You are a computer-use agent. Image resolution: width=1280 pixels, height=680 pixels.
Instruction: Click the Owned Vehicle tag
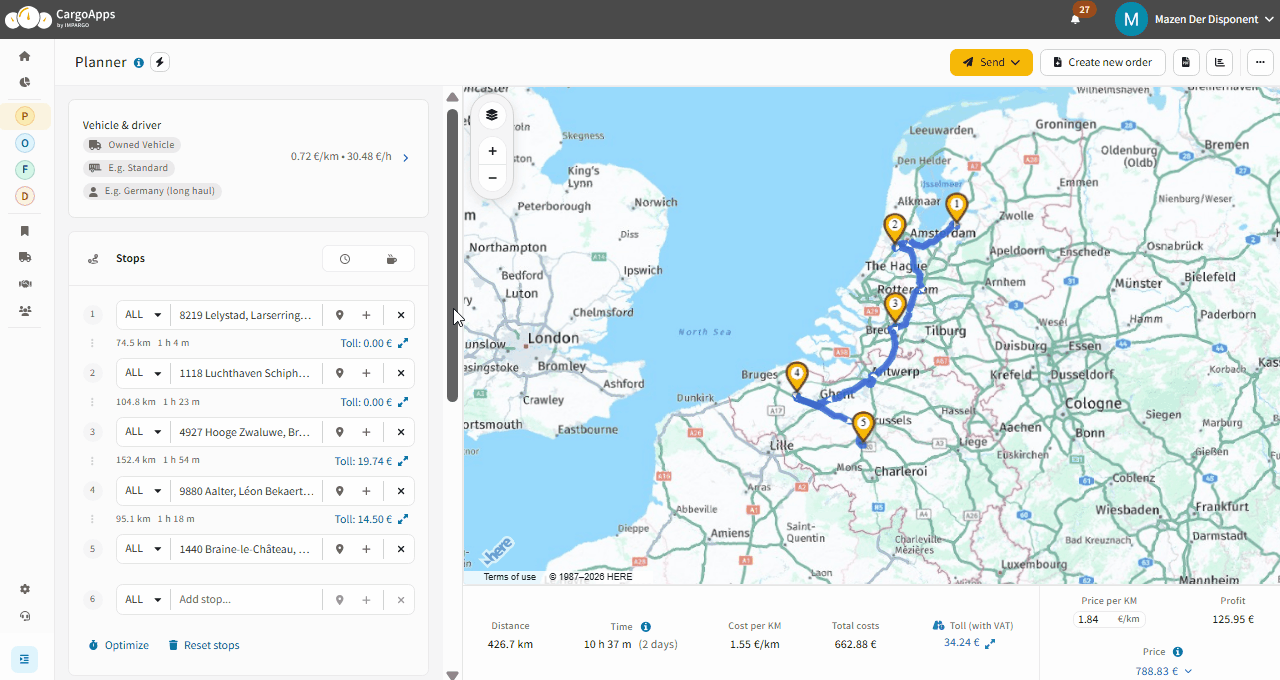click(132, 145)
